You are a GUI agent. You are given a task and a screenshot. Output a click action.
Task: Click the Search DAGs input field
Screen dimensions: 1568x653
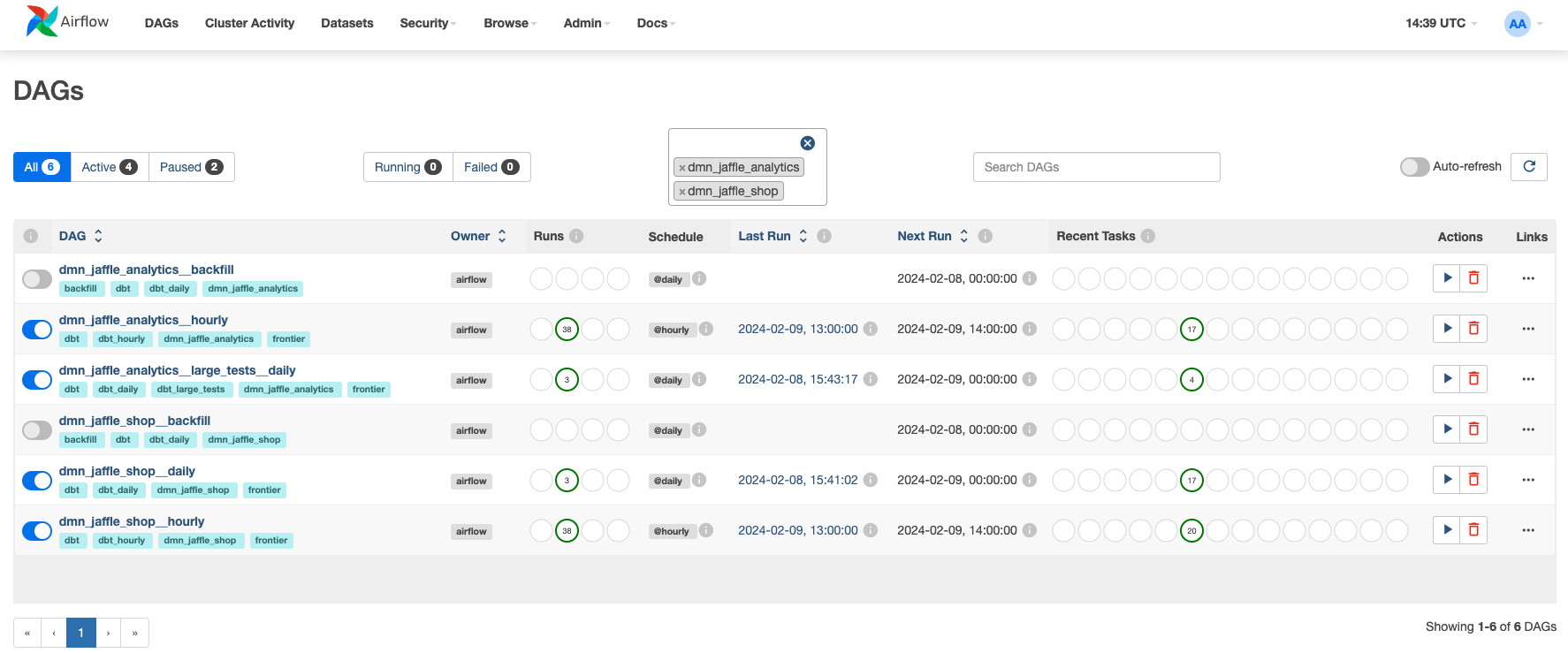tap(1096, 167)
